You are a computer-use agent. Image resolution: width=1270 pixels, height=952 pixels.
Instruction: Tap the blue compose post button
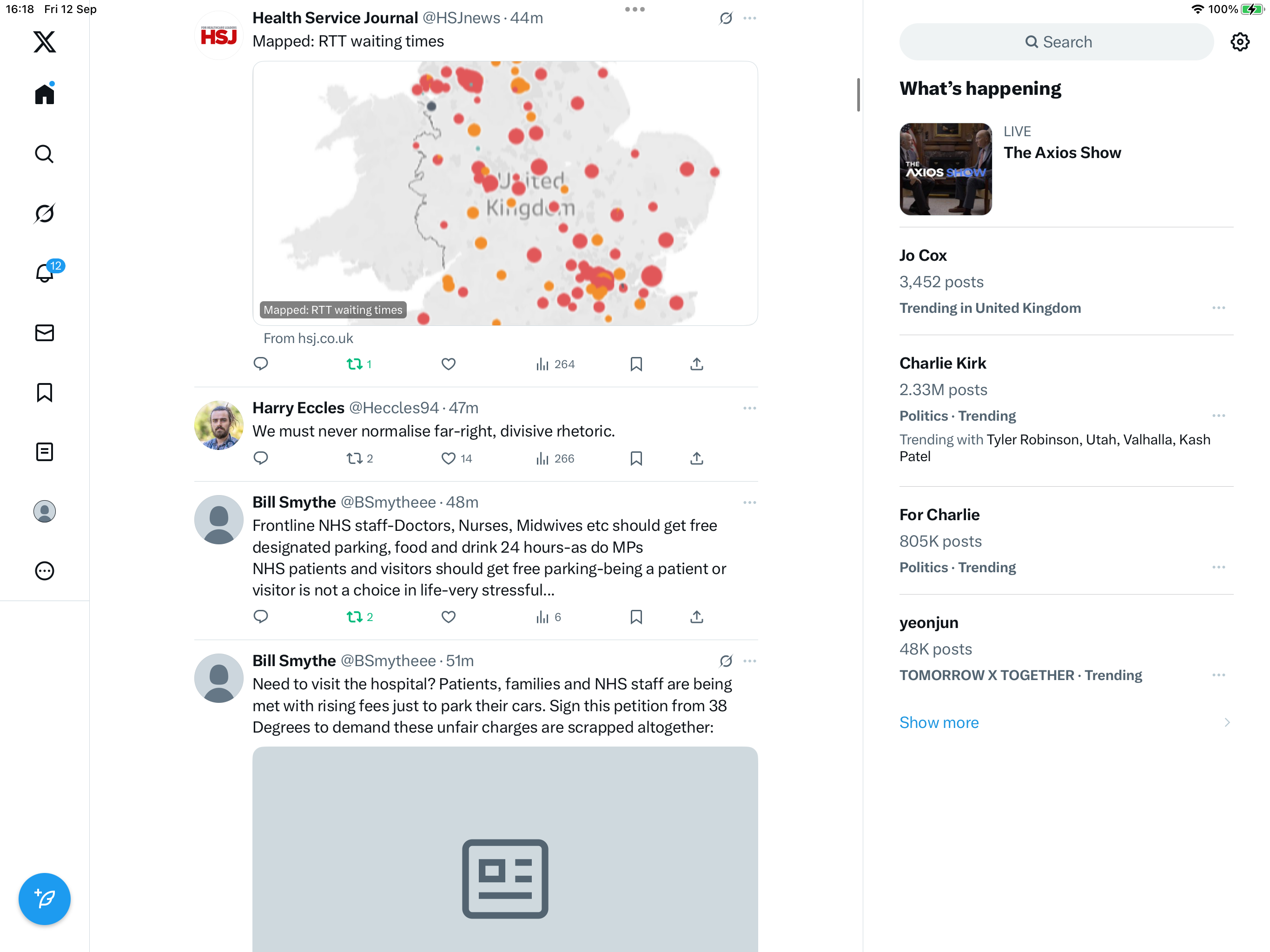44,899
